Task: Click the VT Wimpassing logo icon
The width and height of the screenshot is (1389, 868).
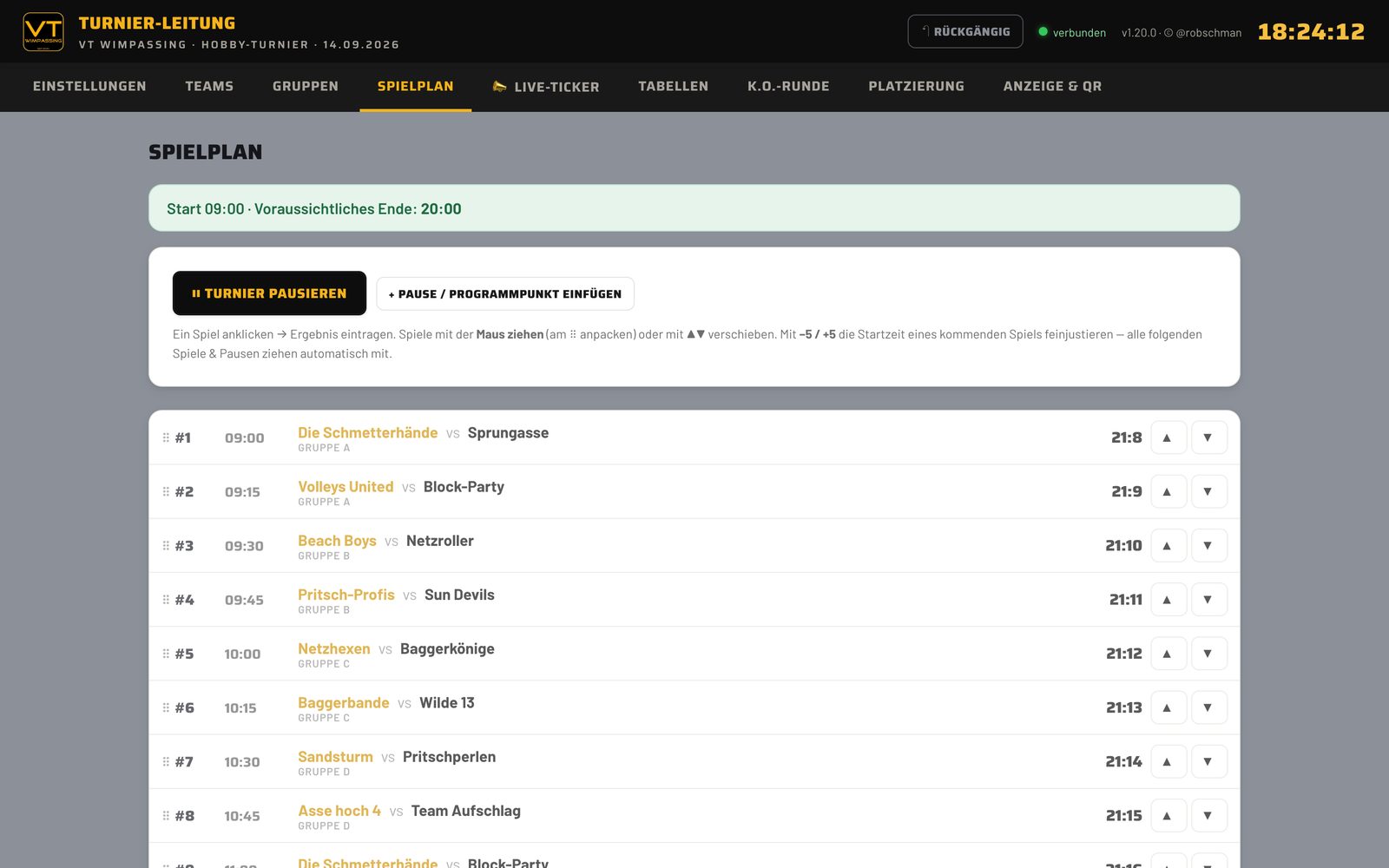Action: (43, 32)
